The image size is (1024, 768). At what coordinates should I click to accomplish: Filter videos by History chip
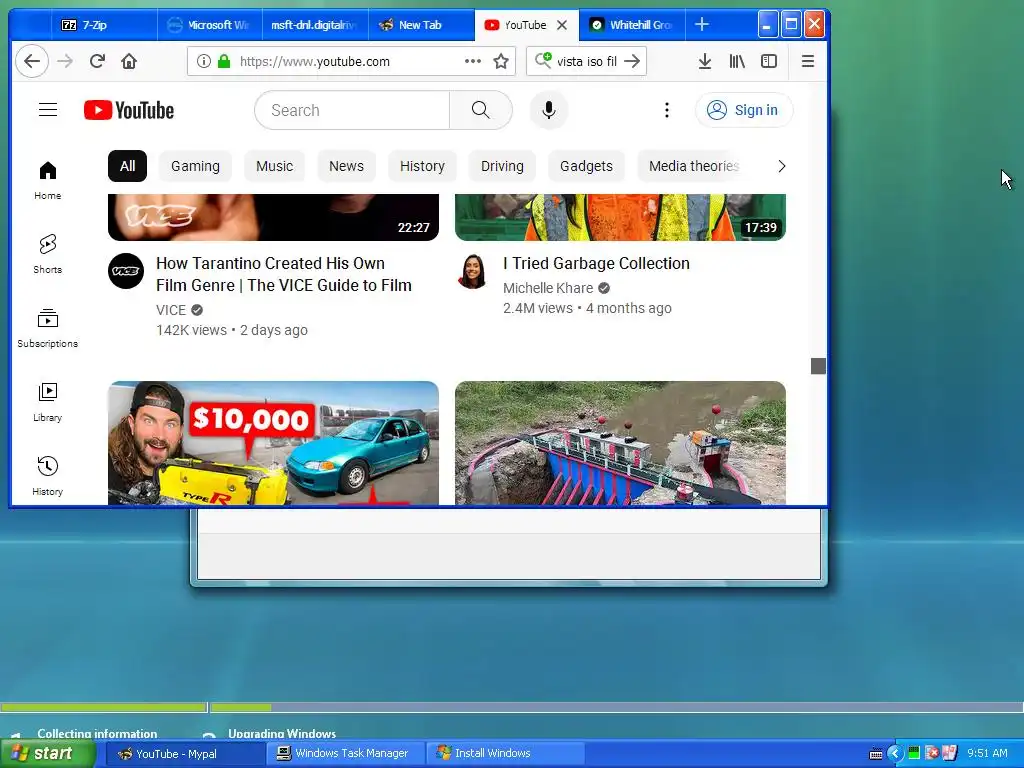tap(422, 166)
